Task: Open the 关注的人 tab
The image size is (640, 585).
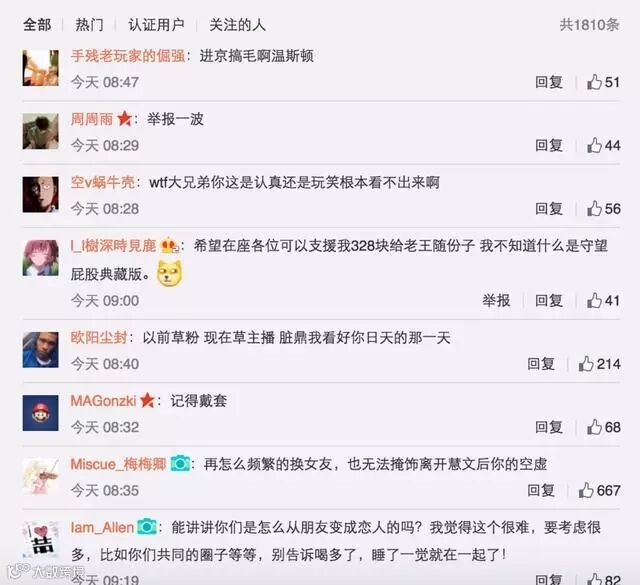Action: click(238, 25)
